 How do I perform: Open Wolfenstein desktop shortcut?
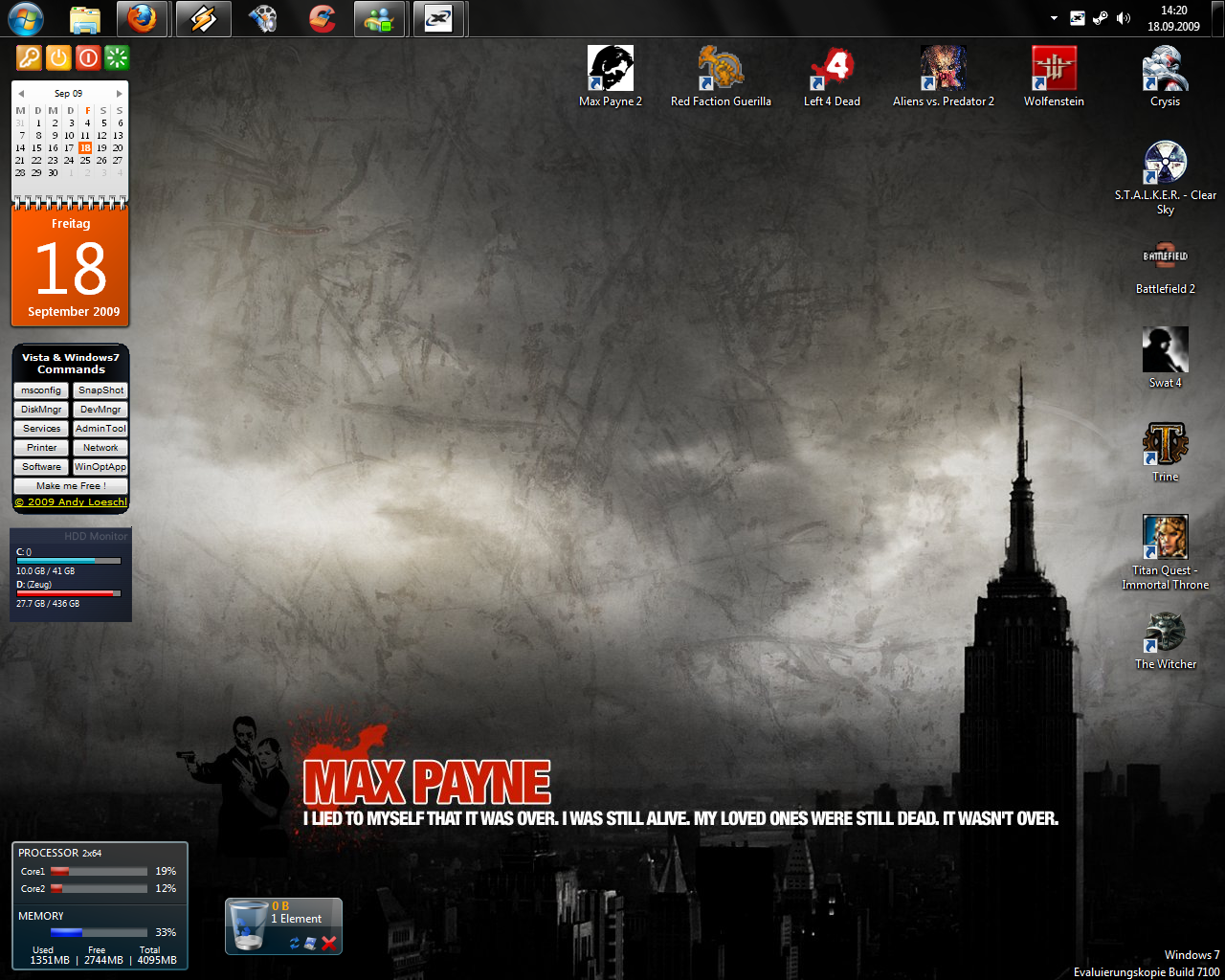[1054, 77]
